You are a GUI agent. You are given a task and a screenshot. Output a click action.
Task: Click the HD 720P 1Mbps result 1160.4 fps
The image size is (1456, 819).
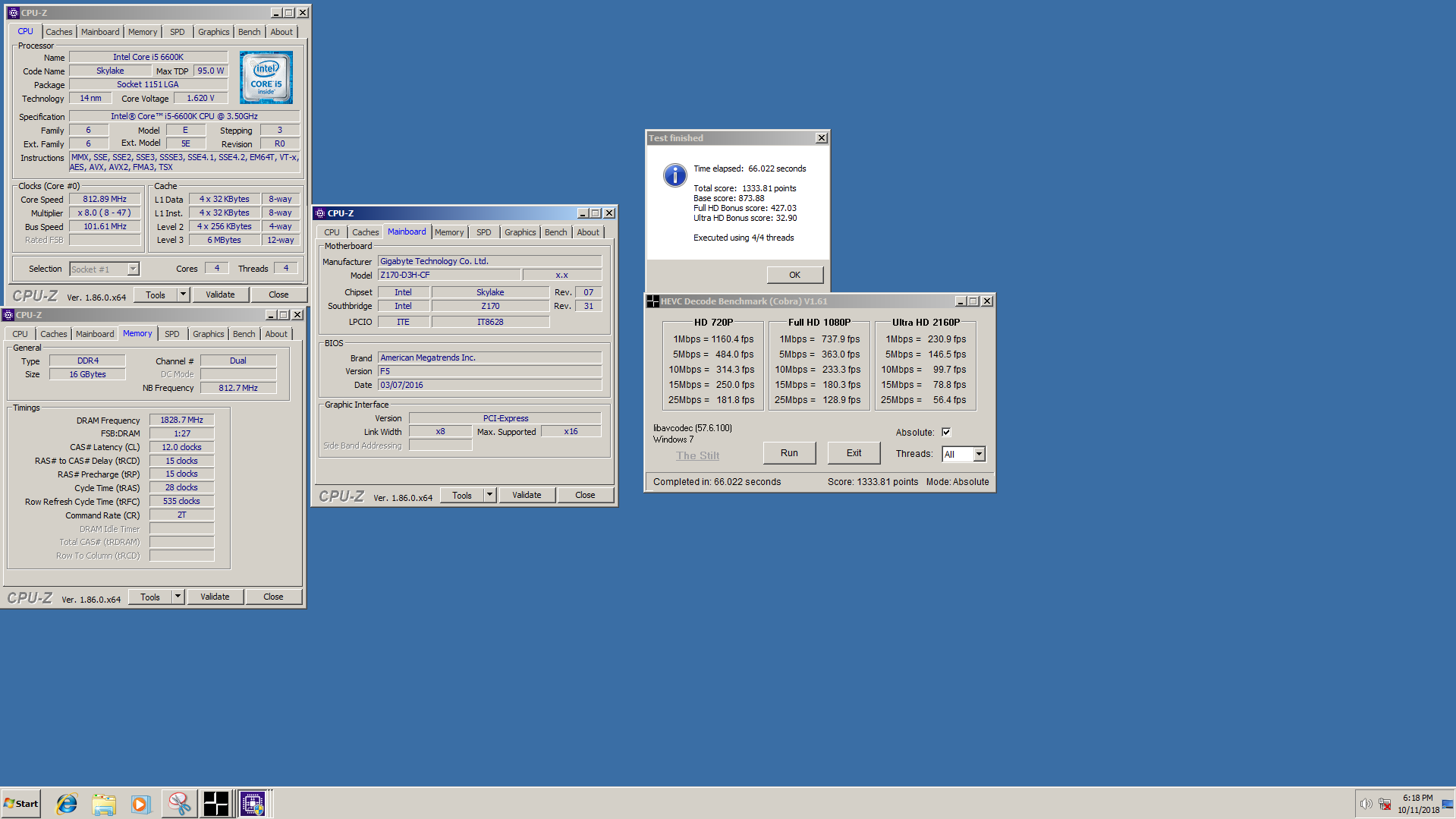tap(713, 339)
